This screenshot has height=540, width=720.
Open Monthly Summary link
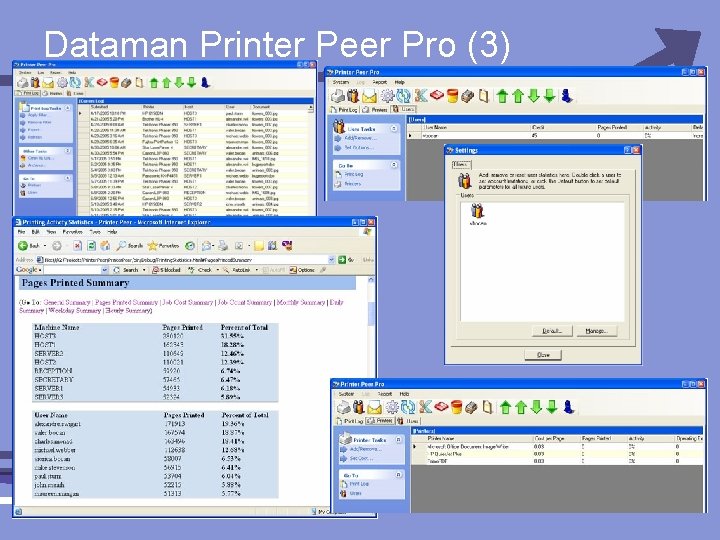(301, 302)
